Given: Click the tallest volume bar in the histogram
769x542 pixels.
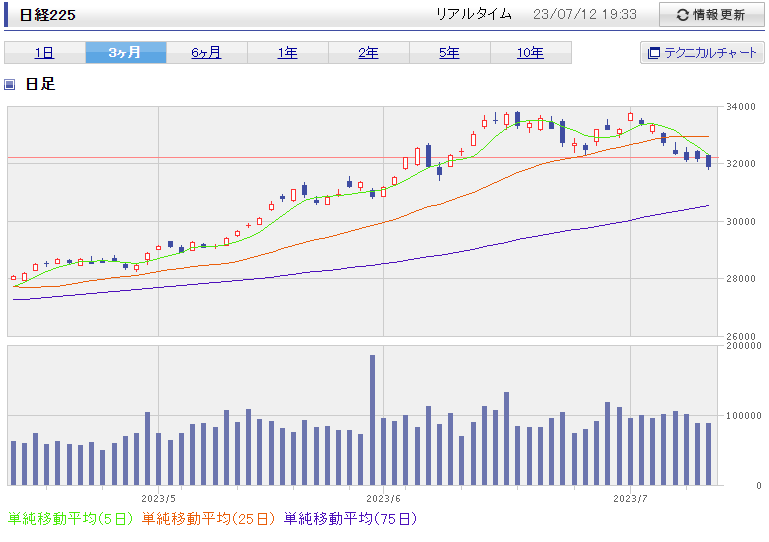Looking at the screenshot, I should [x=372, y=420].
